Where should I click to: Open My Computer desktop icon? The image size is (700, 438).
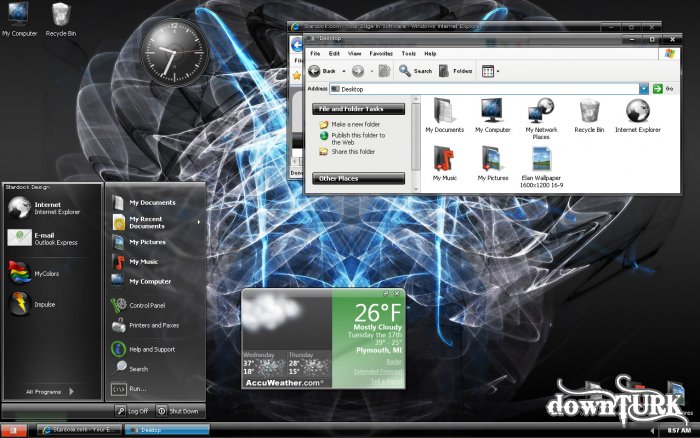pos(19,20)
